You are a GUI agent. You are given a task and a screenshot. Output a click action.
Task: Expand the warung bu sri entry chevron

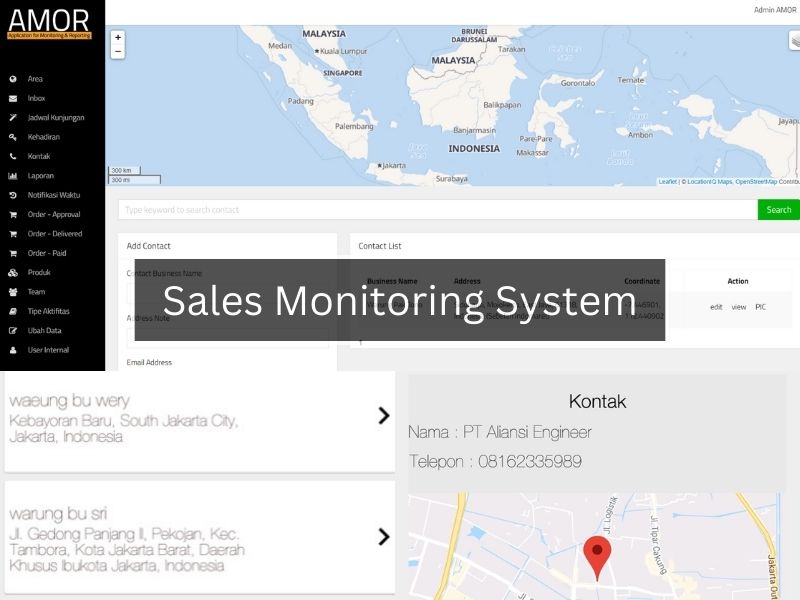coord(383,537)
